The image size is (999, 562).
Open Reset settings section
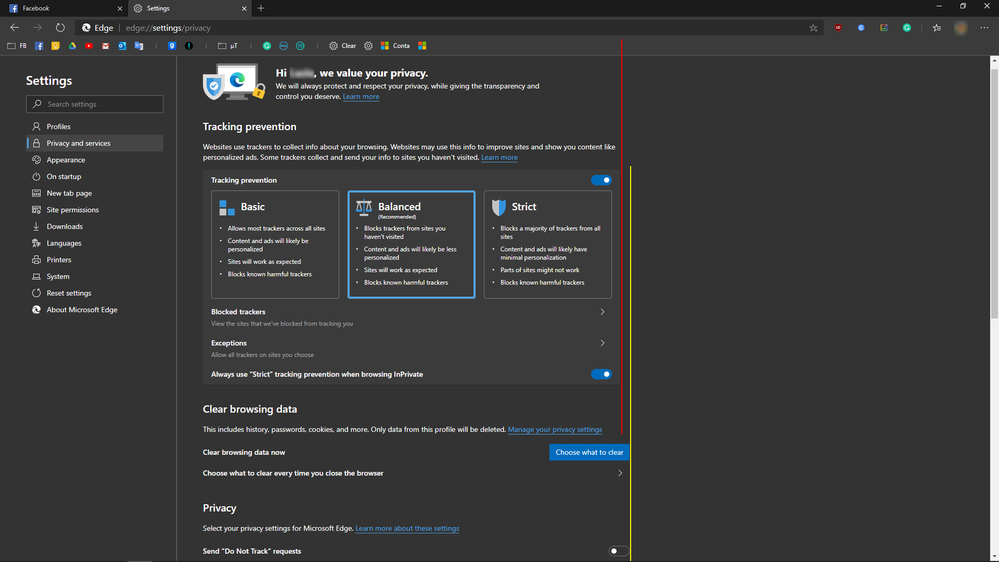coord(94,293)
